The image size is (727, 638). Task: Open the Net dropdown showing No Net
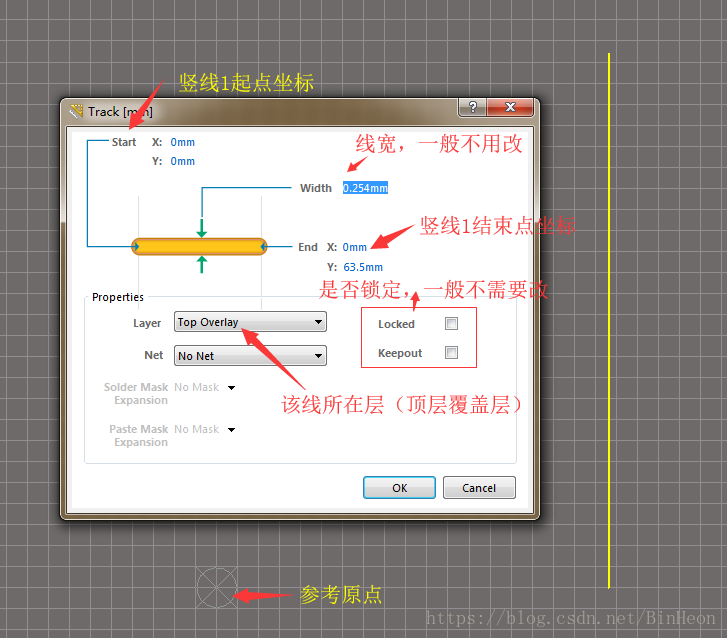(x=250, y=356)
